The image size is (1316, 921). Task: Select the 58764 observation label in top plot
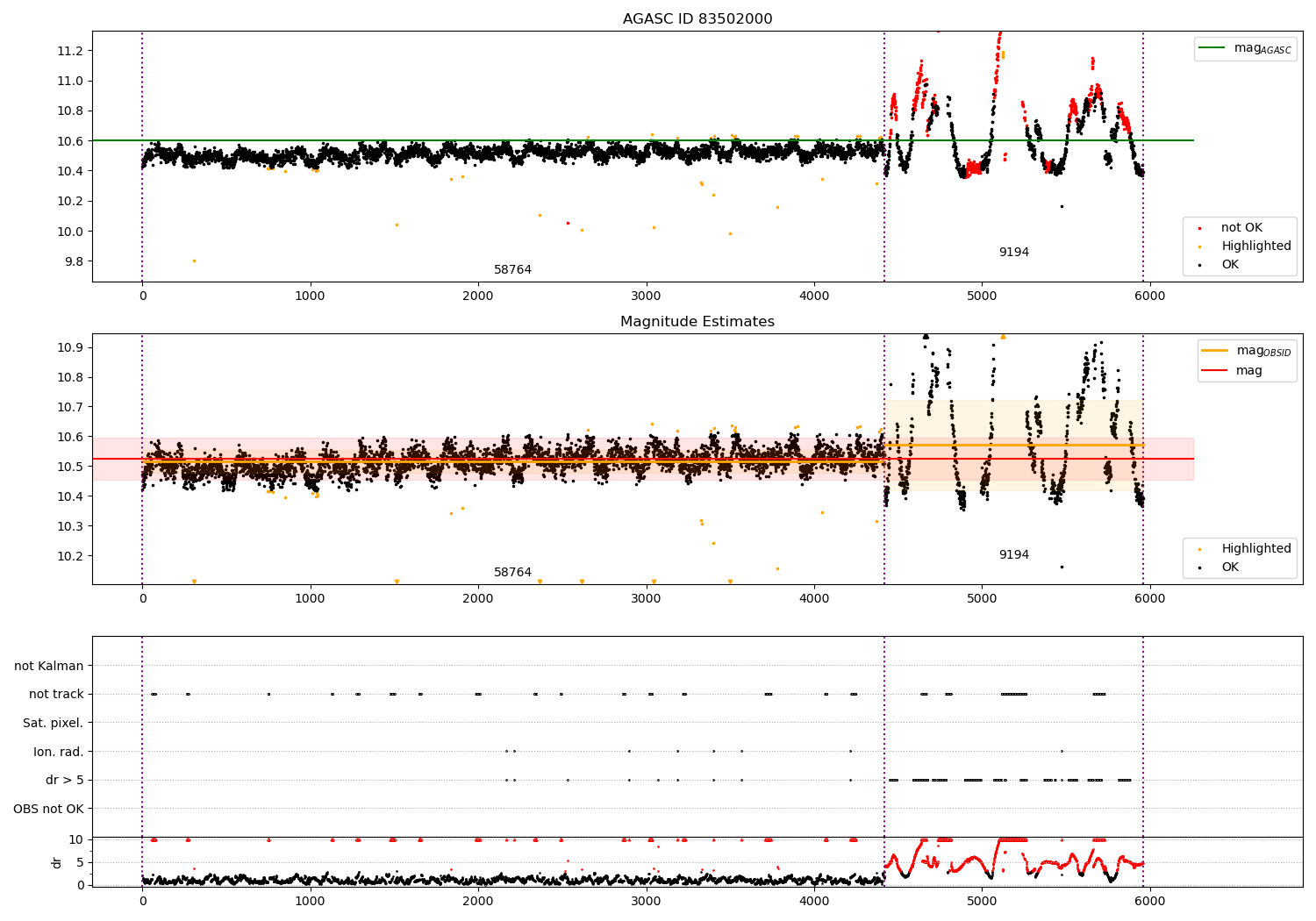pos(512,269)
